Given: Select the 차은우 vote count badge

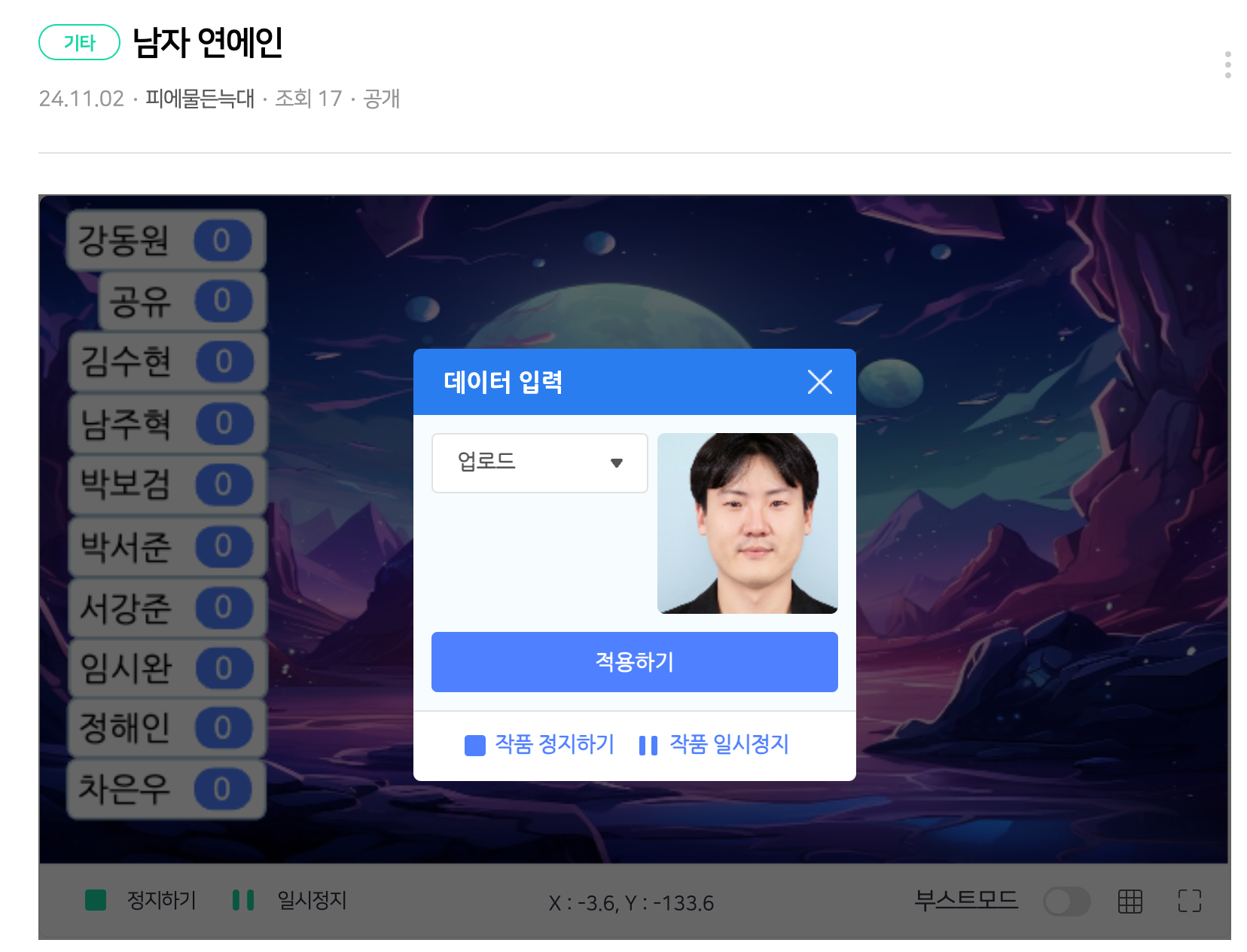Looking at the screenshot, I should 222,789.
